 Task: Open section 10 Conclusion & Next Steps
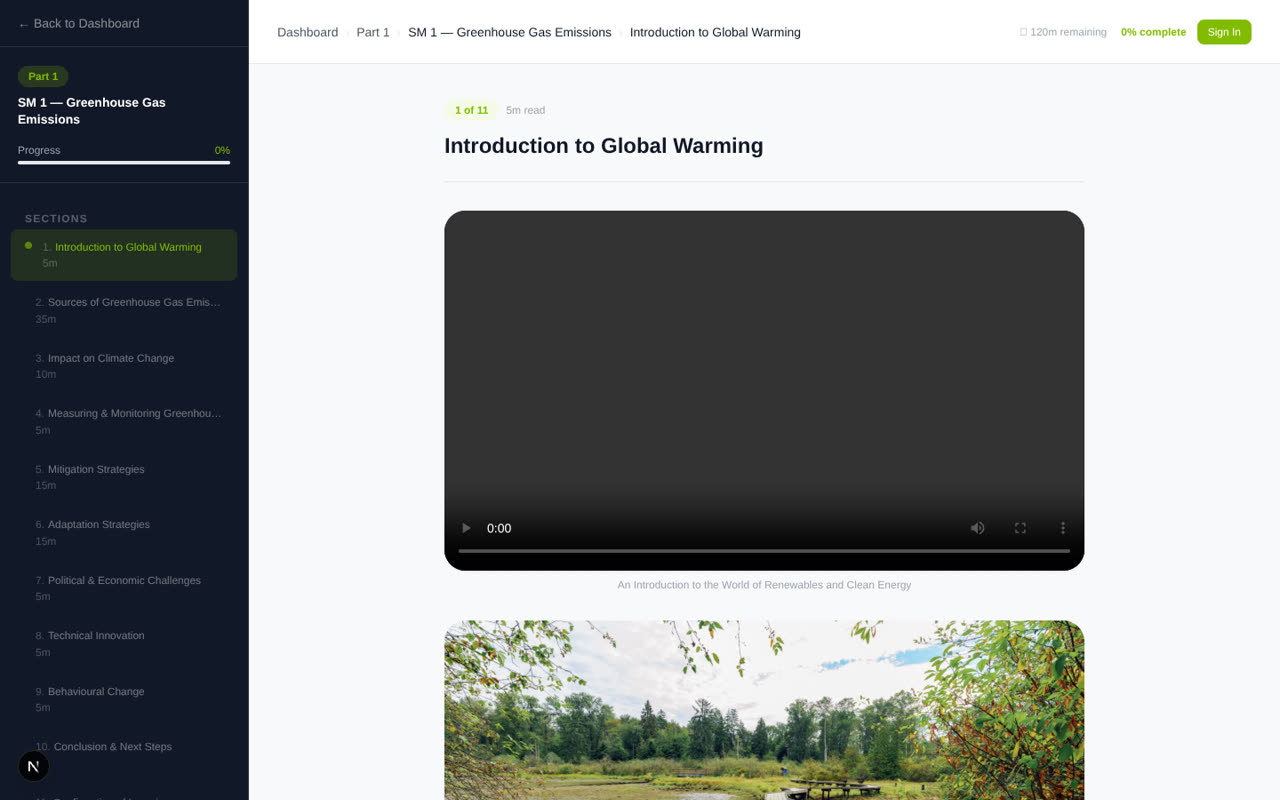pos(124,754)
